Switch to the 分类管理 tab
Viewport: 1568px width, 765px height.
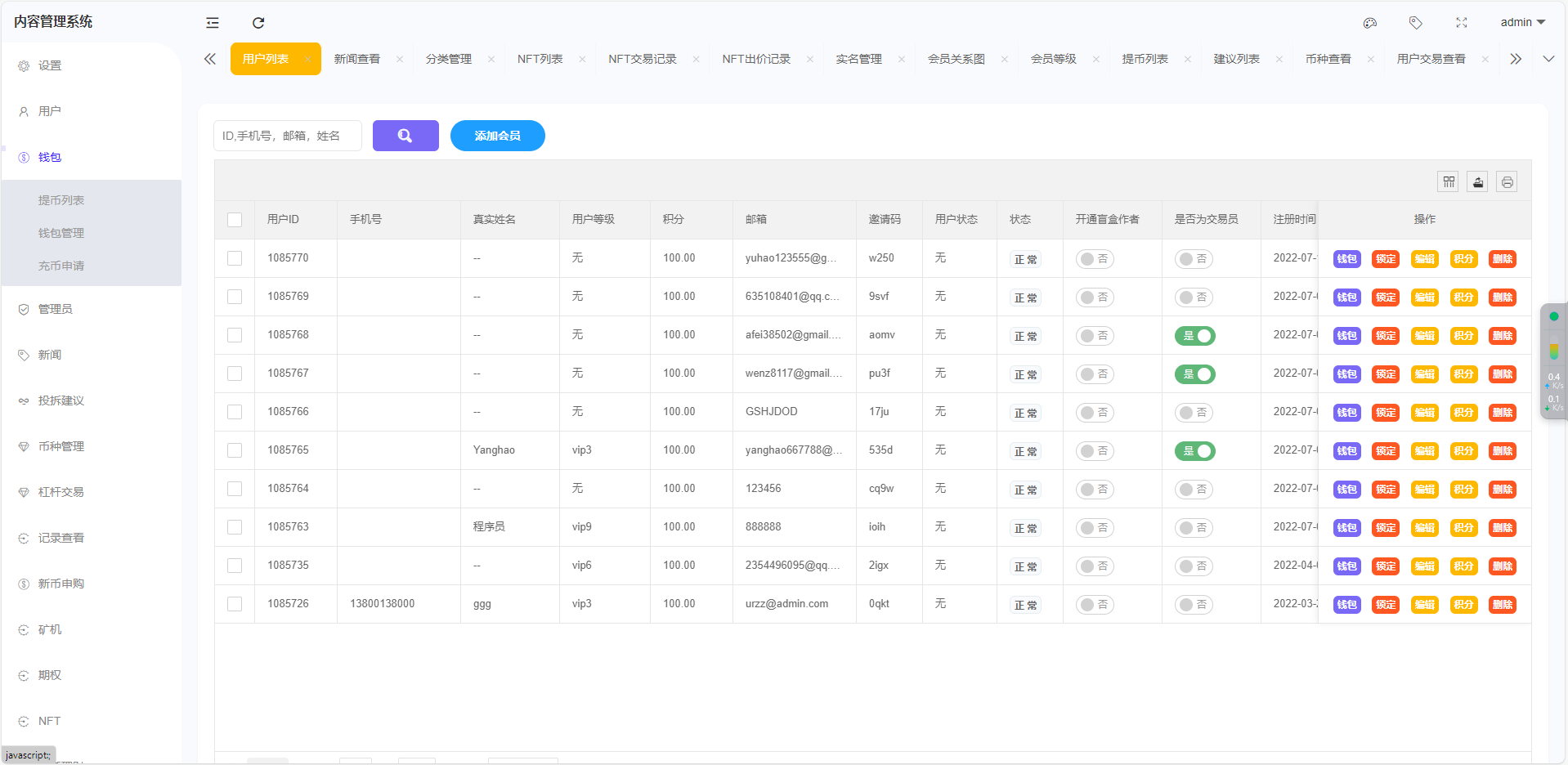tap(449, 59)
